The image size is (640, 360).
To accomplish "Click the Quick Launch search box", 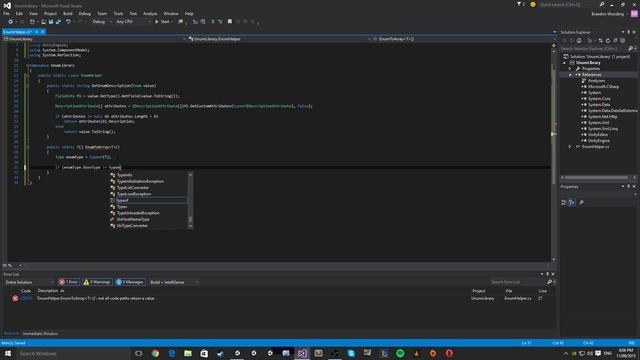I will tap(571, 4).
